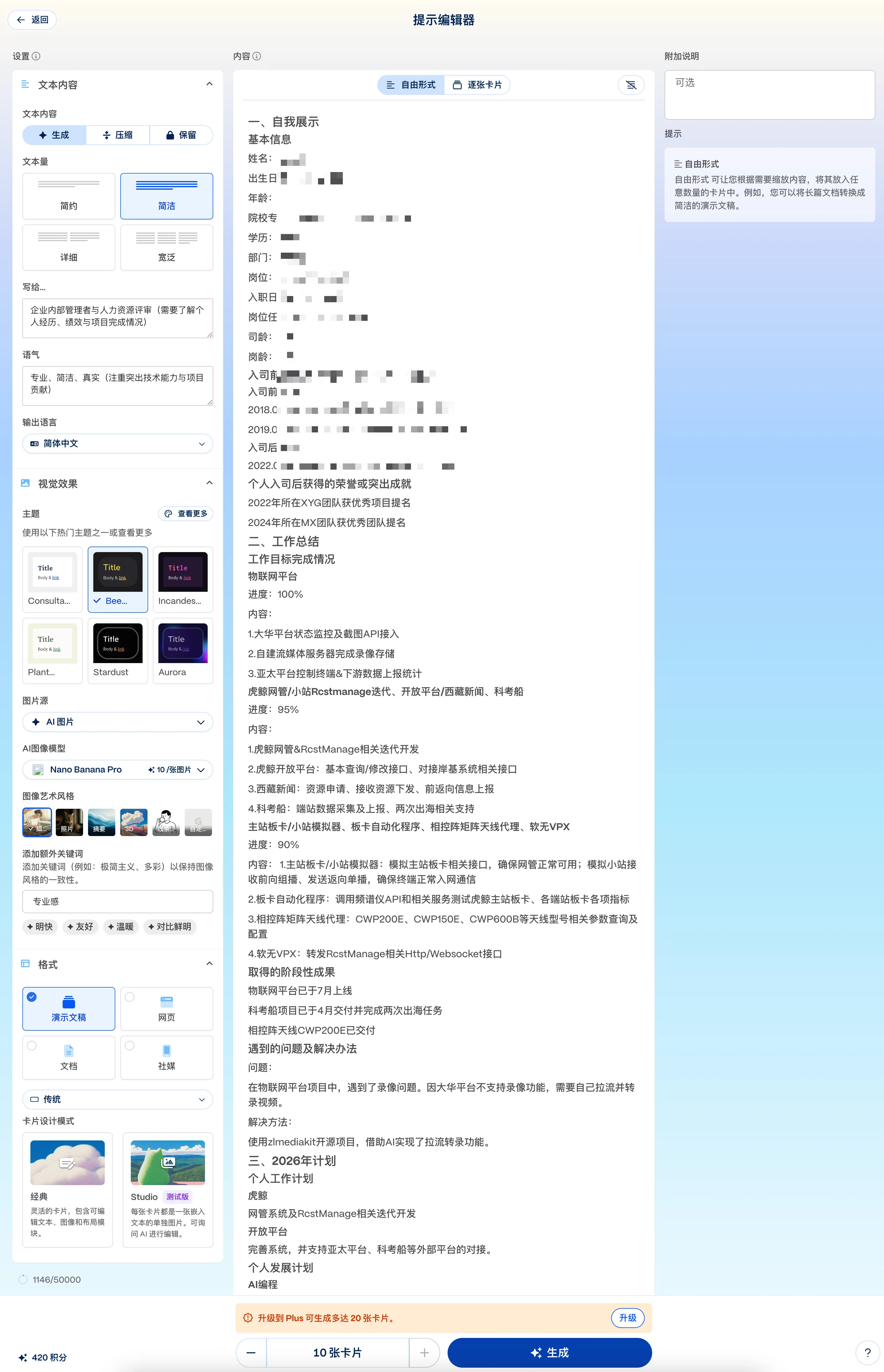884x1372 pixels.
Task: Select the 摘要 art style
Action: tap(102, 823)
